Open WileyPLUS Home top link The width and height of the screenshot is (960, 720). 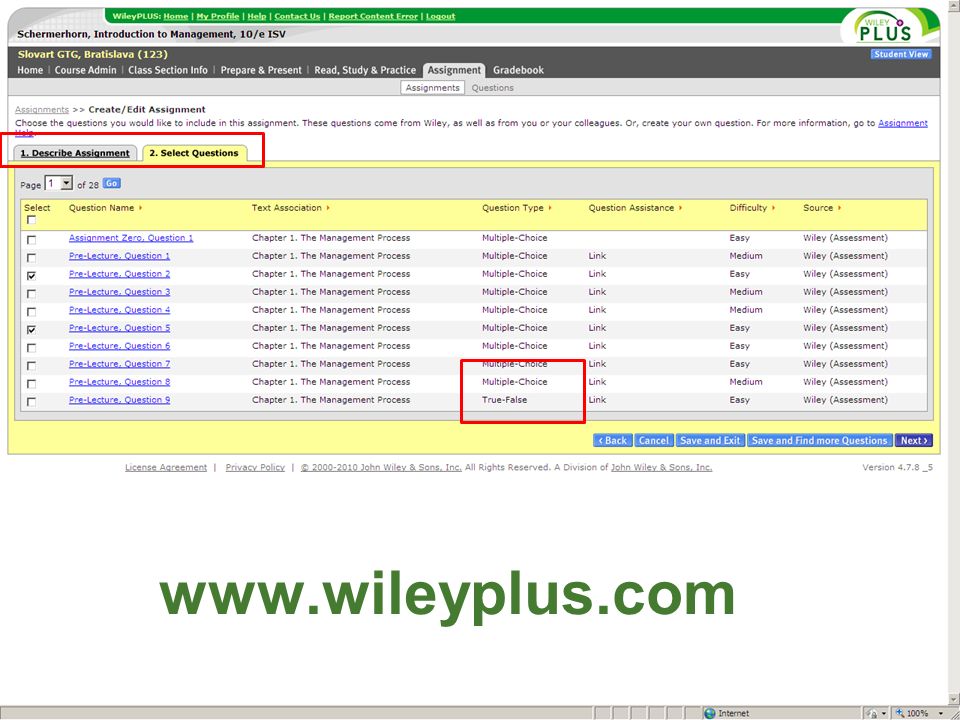pyautogui.click(x=176, y=16)
